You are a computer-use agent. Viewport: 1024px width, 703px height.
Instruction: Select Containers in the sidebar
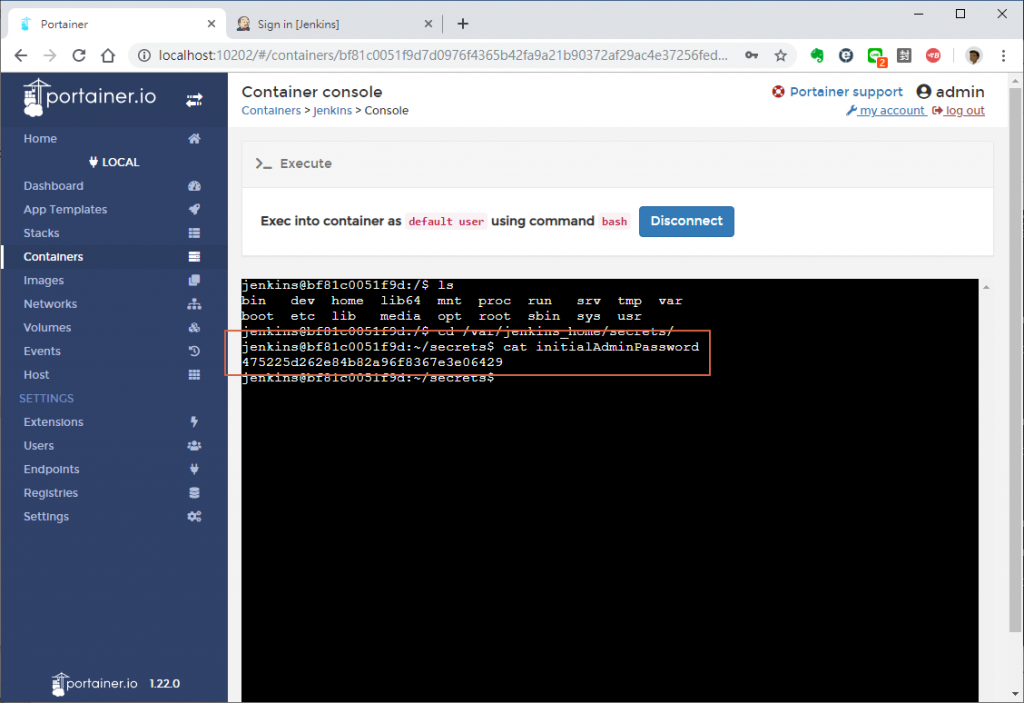(x=115, y=256)
